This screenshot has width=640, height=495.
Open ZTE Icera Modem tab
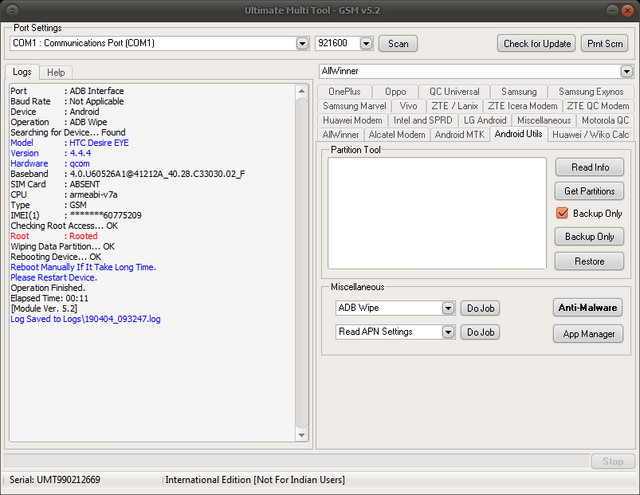click(522, 106)
